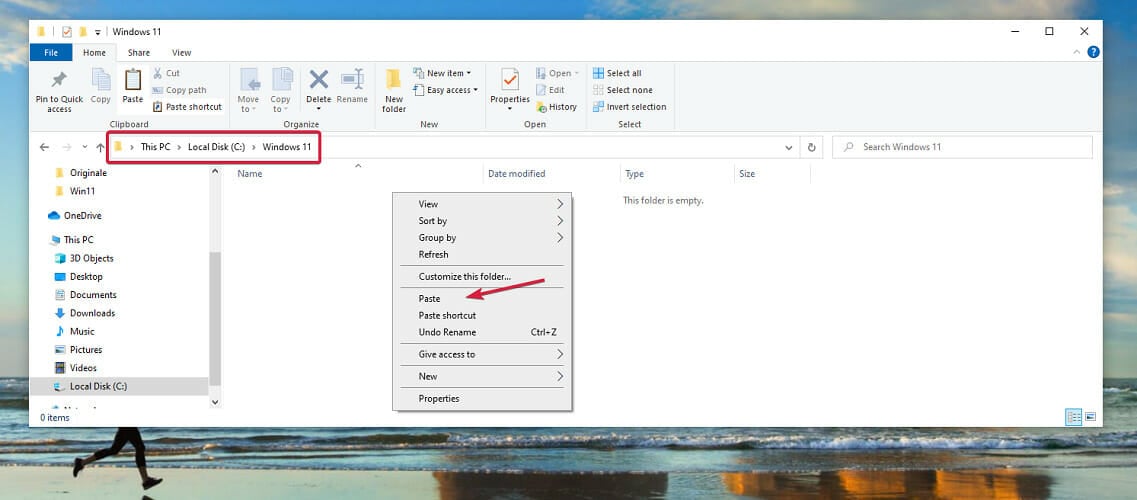
Task: Click the Copy to icon
Action: point(281,80)
